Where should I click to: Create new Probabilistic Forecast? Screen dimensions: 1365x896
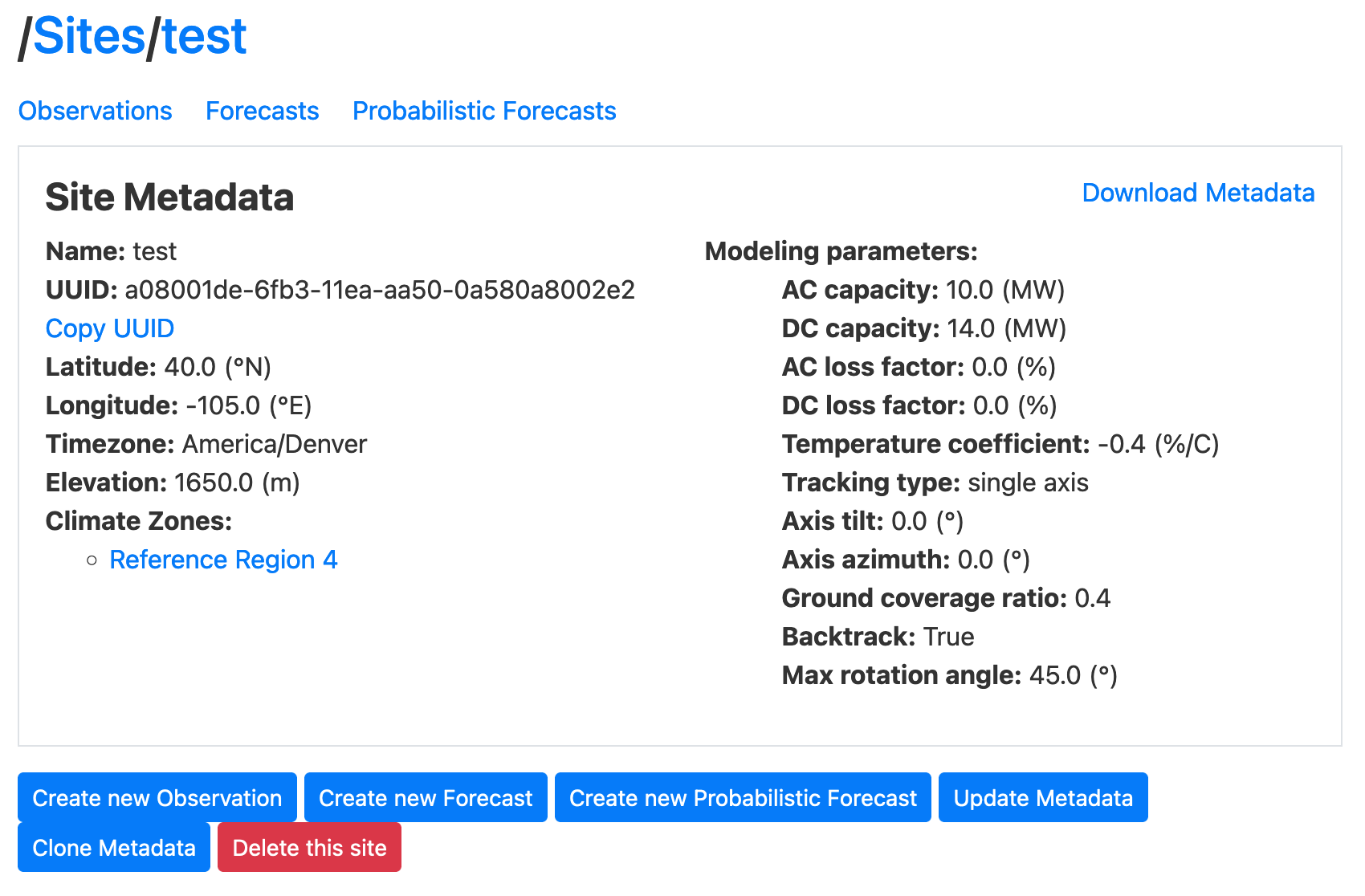click(x=742, y=797)
